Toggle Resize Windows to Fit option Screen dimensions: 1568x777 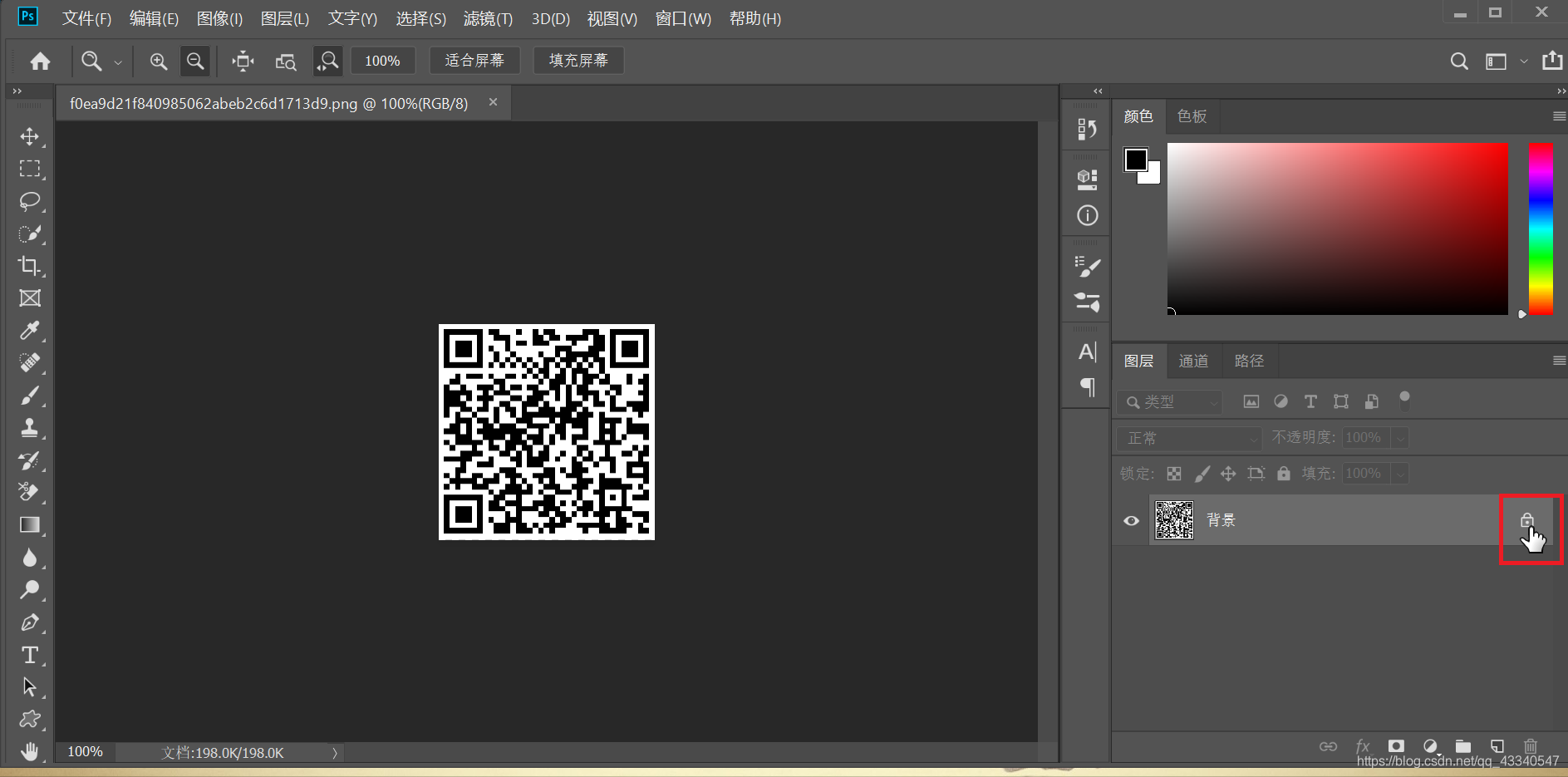(243, 61)
